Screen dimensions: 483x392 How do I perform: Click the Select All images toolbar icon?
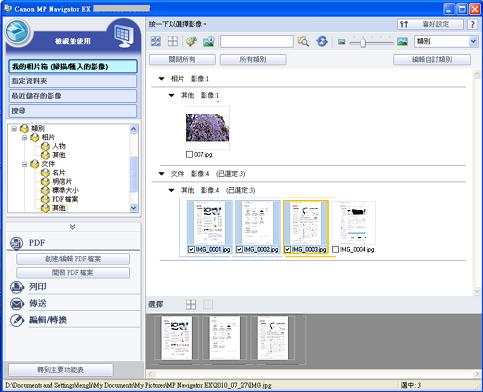pyautogui.click(x=156, y=41)
